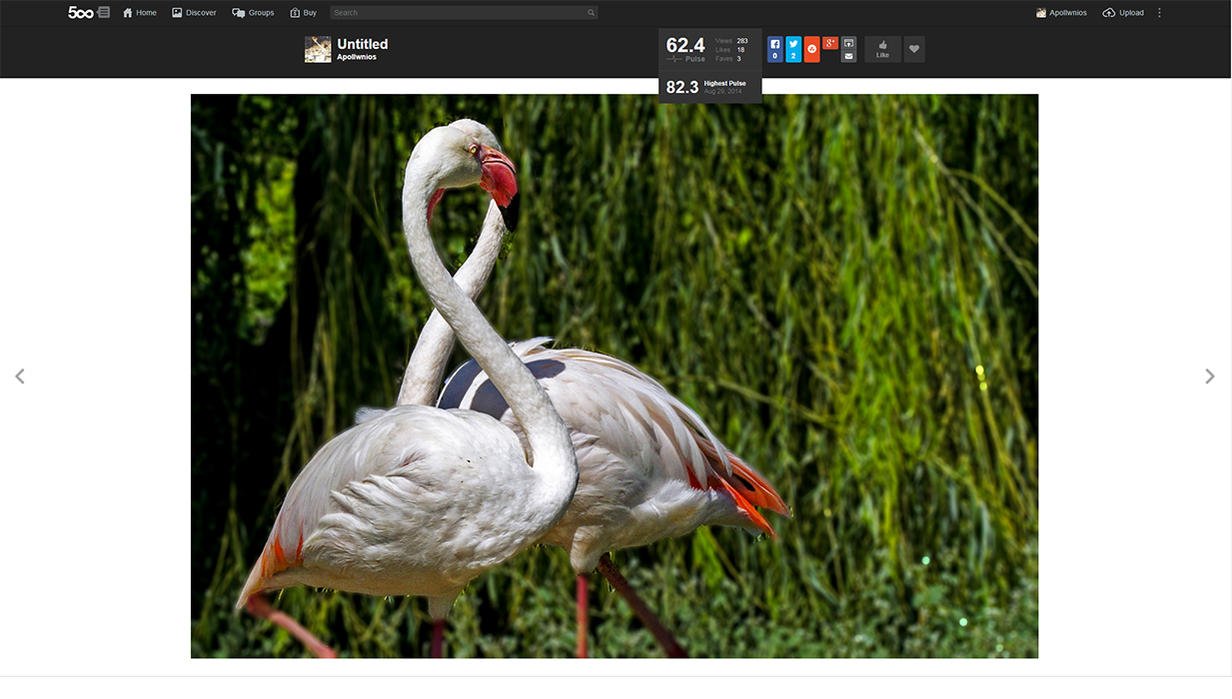Toggle Like on this photo
Screen dimensions: 1232x699
click(x=882, y=49)
